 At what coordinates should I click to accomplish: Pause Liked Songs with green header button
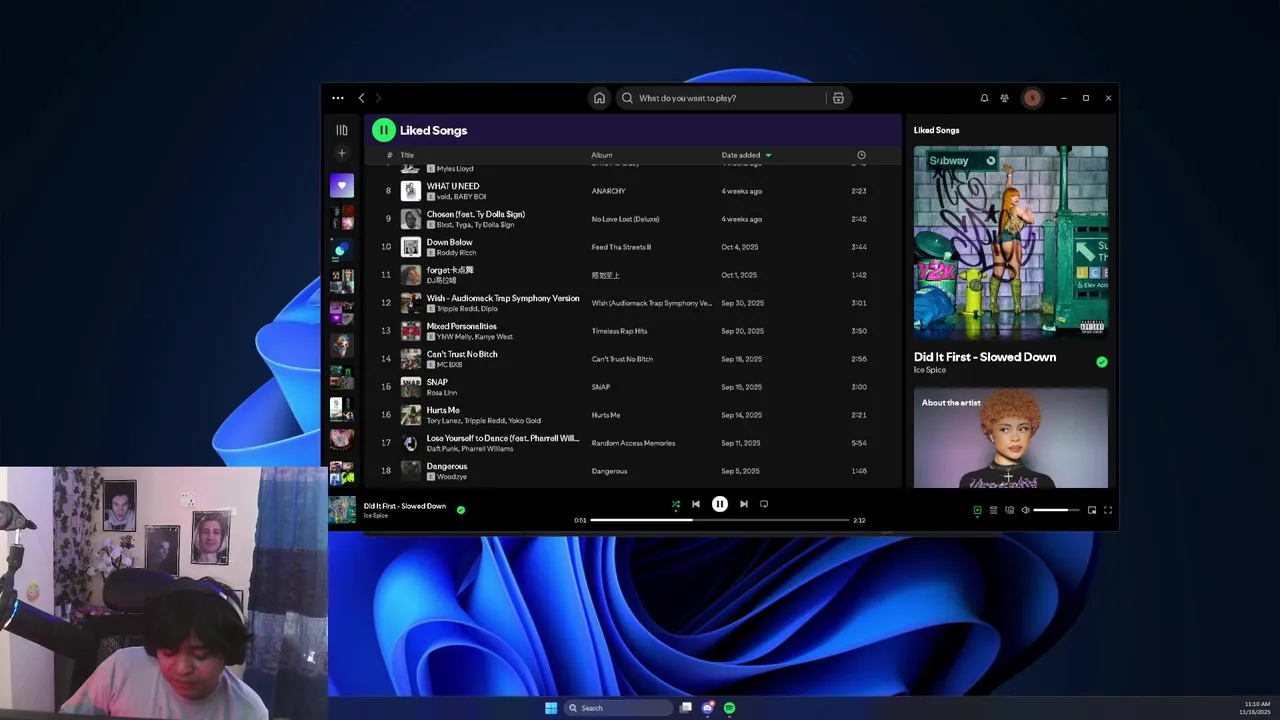[x=384, y=130]
